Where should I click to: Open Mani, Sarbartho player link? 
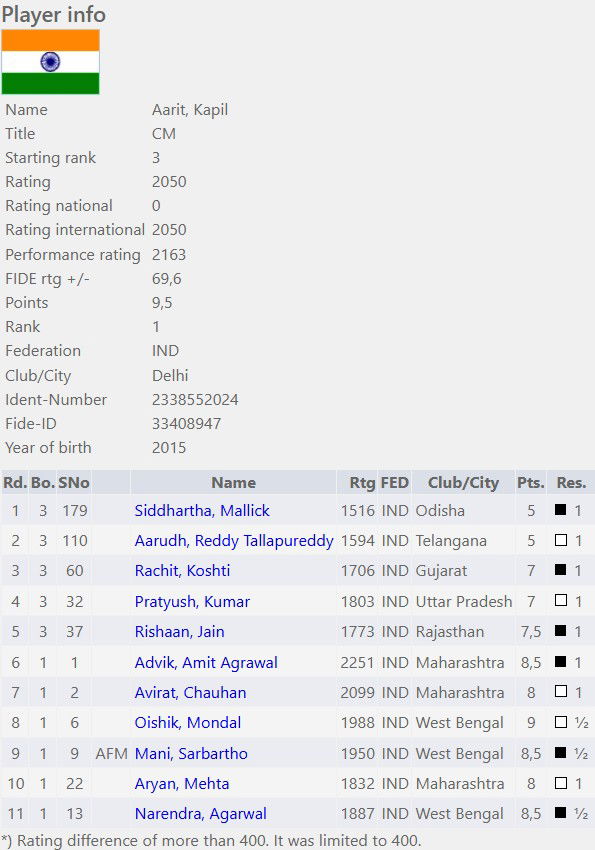coord(191,754)
